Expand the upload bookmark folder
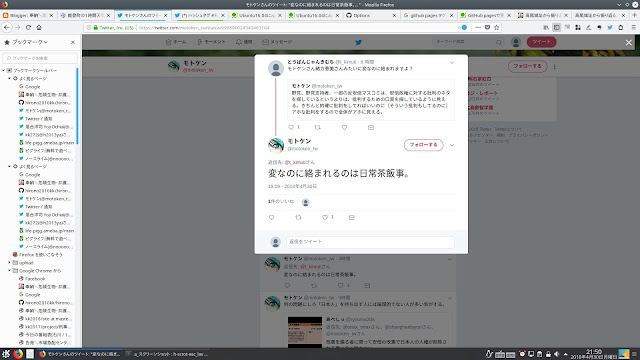The image size is (640, 360). [x=9, y=262]
